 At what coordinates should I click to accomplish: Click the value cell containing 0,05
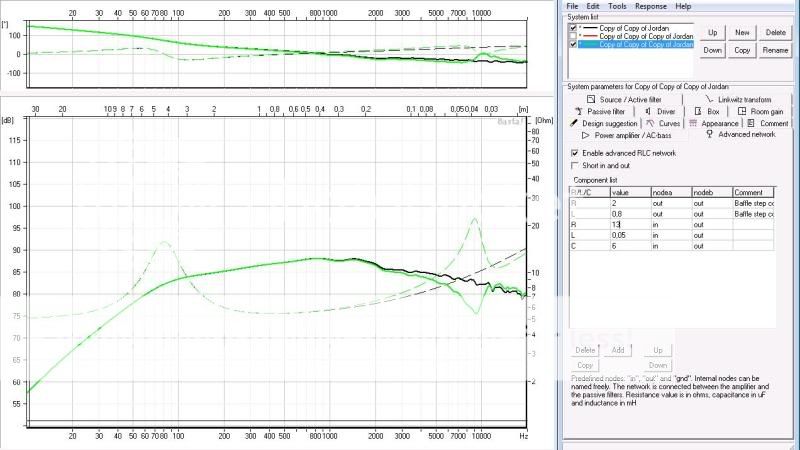pyautogui.click(x=629, y=235)
